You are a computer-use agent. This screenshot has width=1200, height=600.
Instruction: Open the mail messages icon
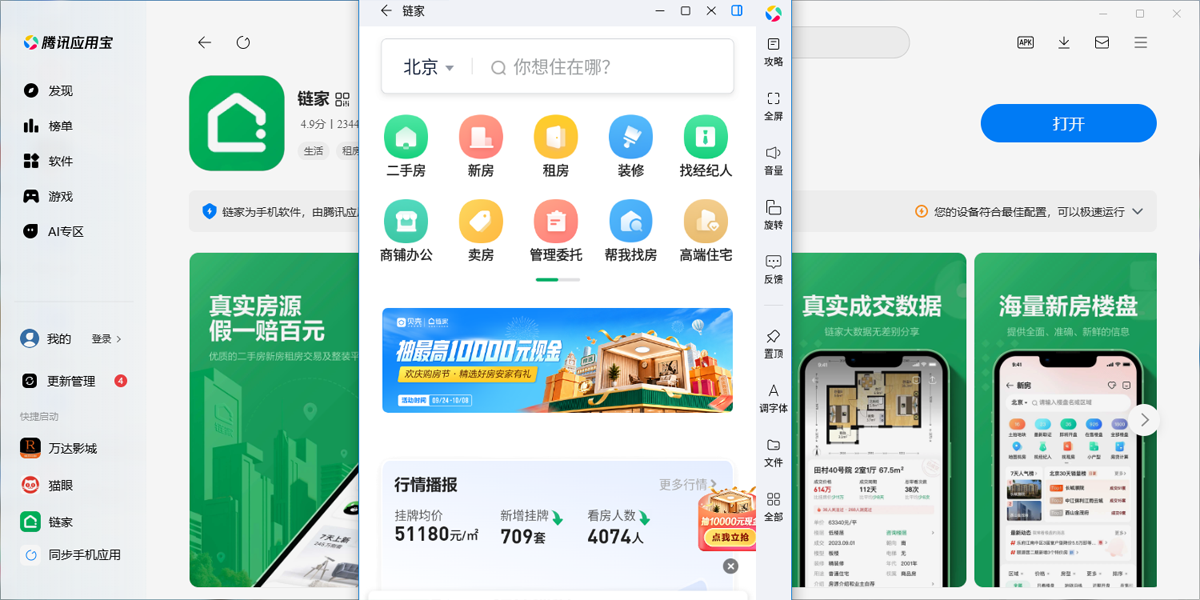[x=1102, y=43]
